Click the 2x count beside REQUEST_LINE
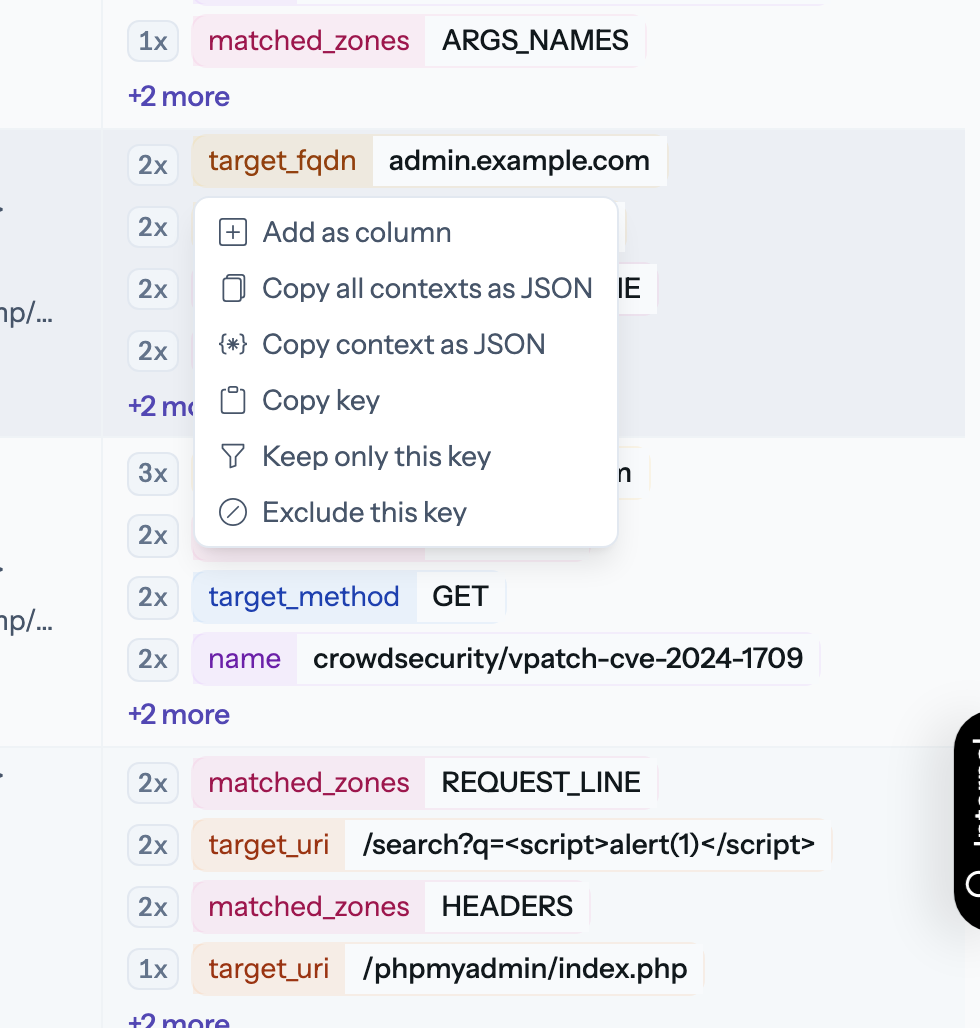The width and height of the screenshot is (980, 1028). click(153, 783)
